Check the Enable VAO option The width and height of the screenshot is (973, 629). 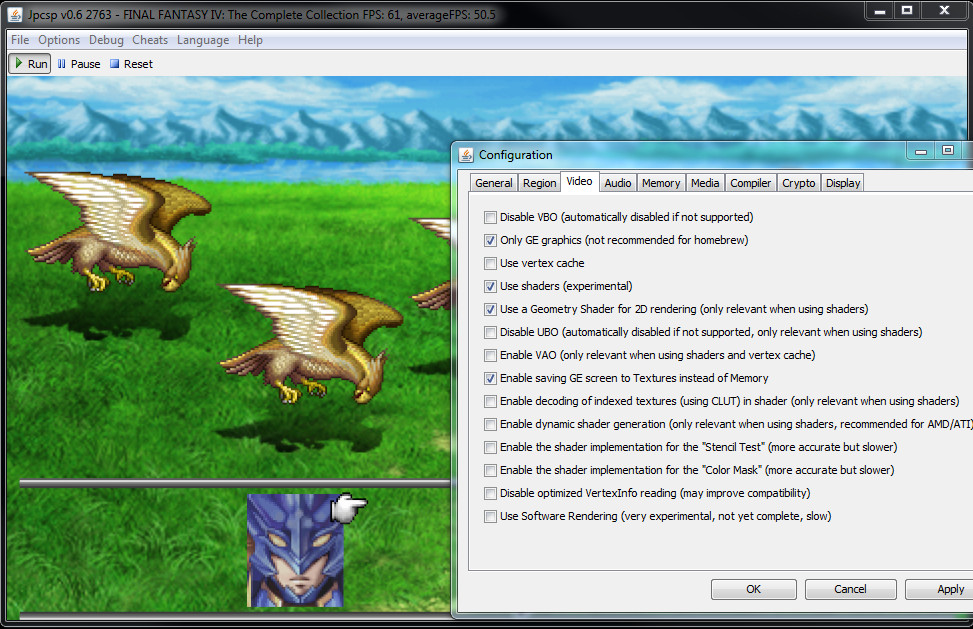[x=490, y=355]
